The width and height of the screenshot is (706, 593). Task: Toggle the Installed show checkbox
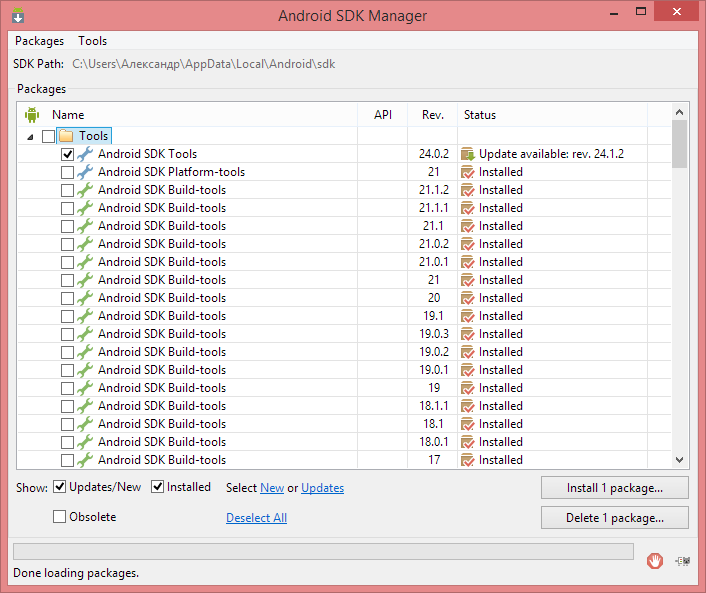tap(157, 487)
